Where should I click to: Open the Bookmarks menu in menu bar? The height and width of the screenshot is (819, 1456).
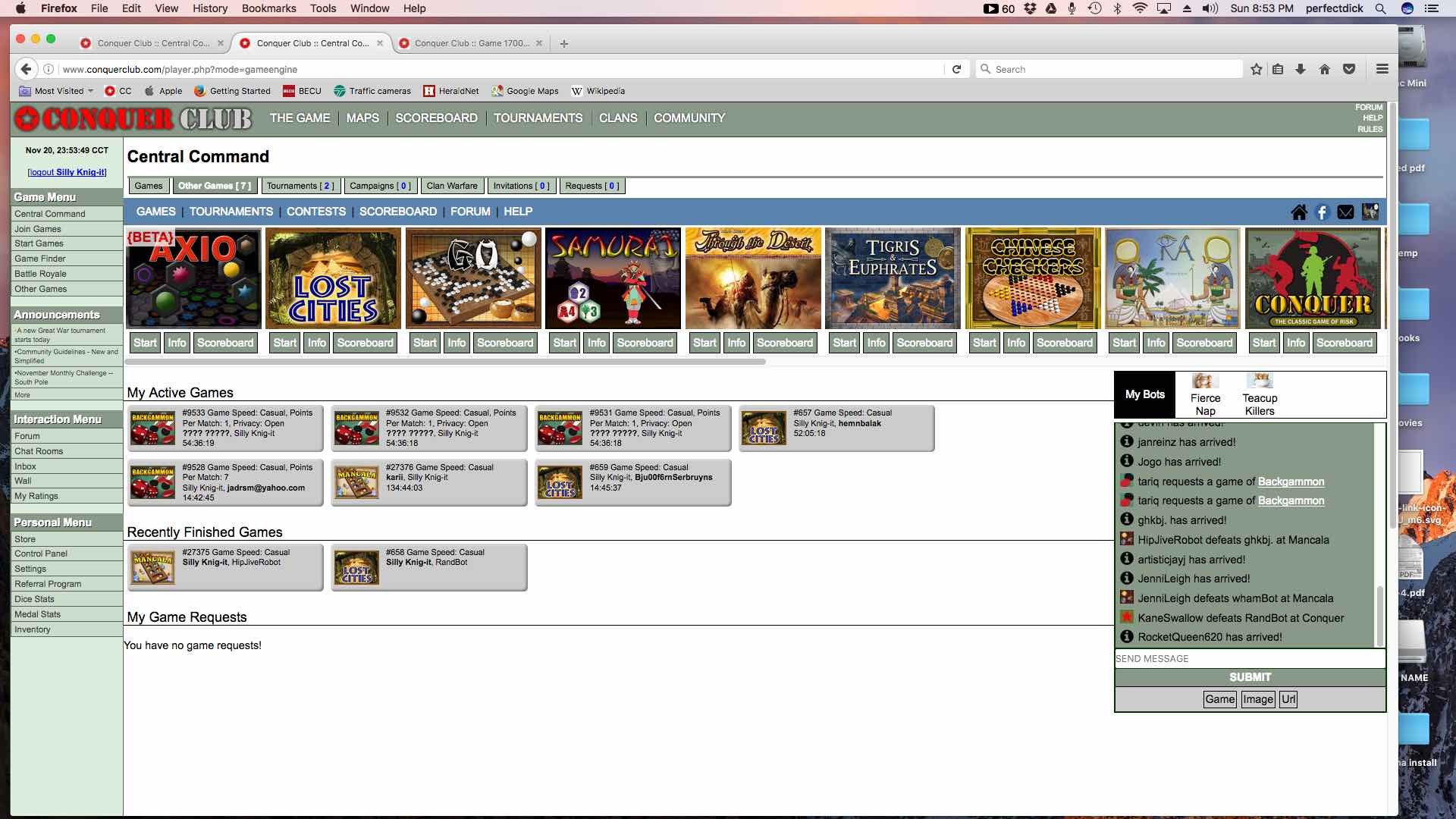268,8
